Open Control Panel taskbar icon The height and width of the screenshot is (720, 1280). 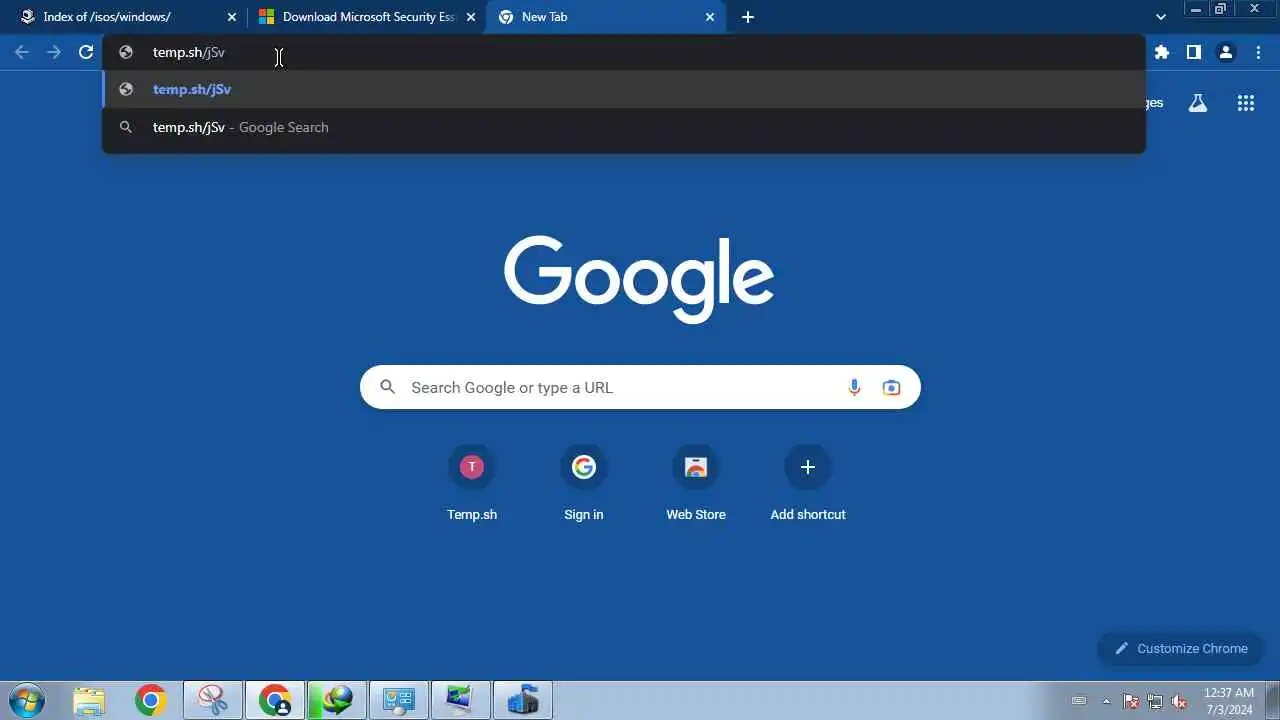click(399, 701)
